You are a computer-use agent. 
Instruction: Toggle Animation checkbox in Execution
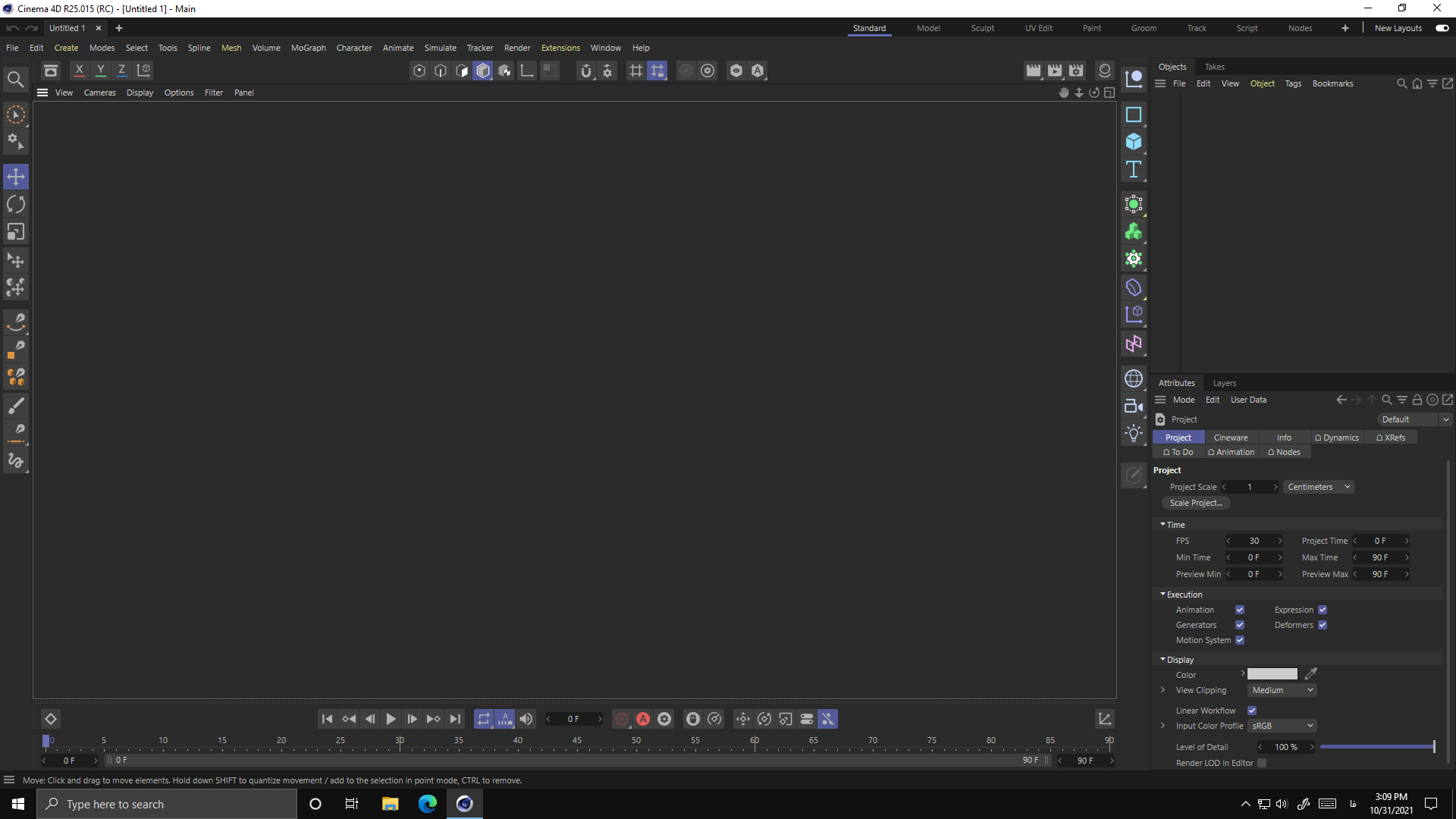point(1240,610)
